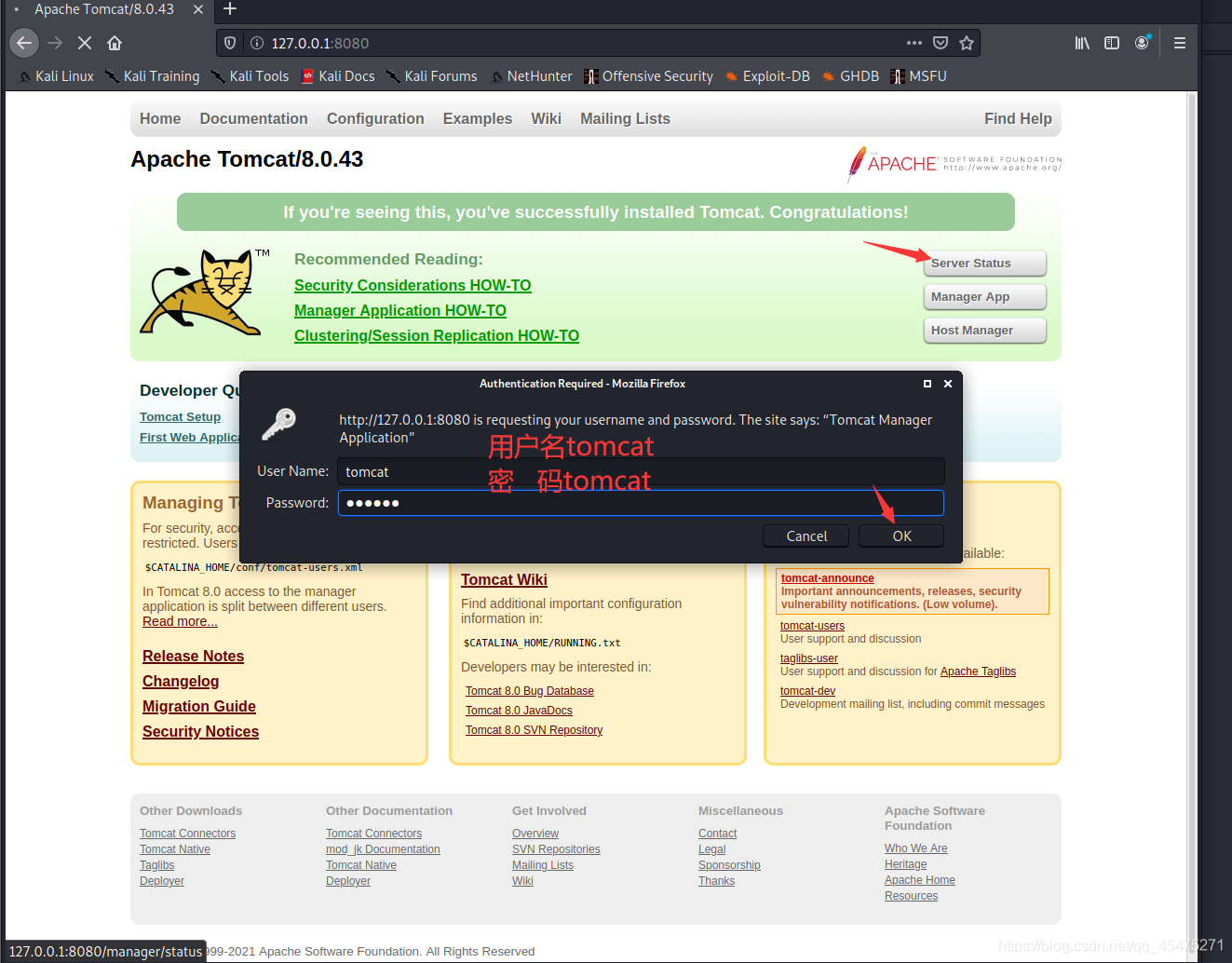Open page actions three-dots menu
The width and height of the screenshot is (1232, 963).
coord(914,43)
